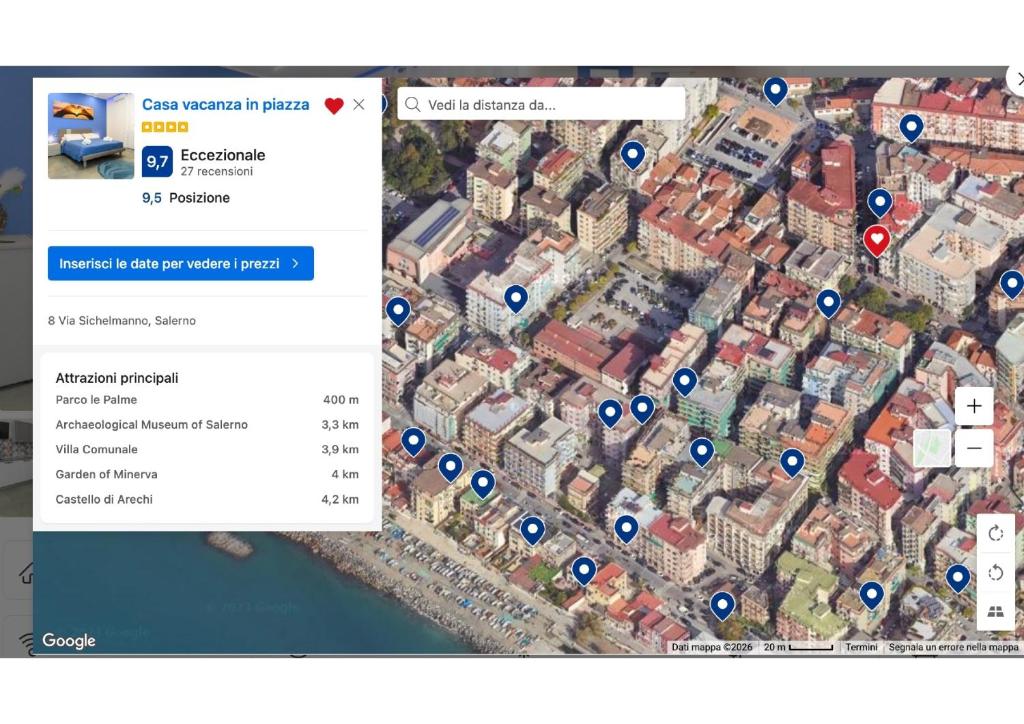Toggle the map scale 20 m indicator

798,647
